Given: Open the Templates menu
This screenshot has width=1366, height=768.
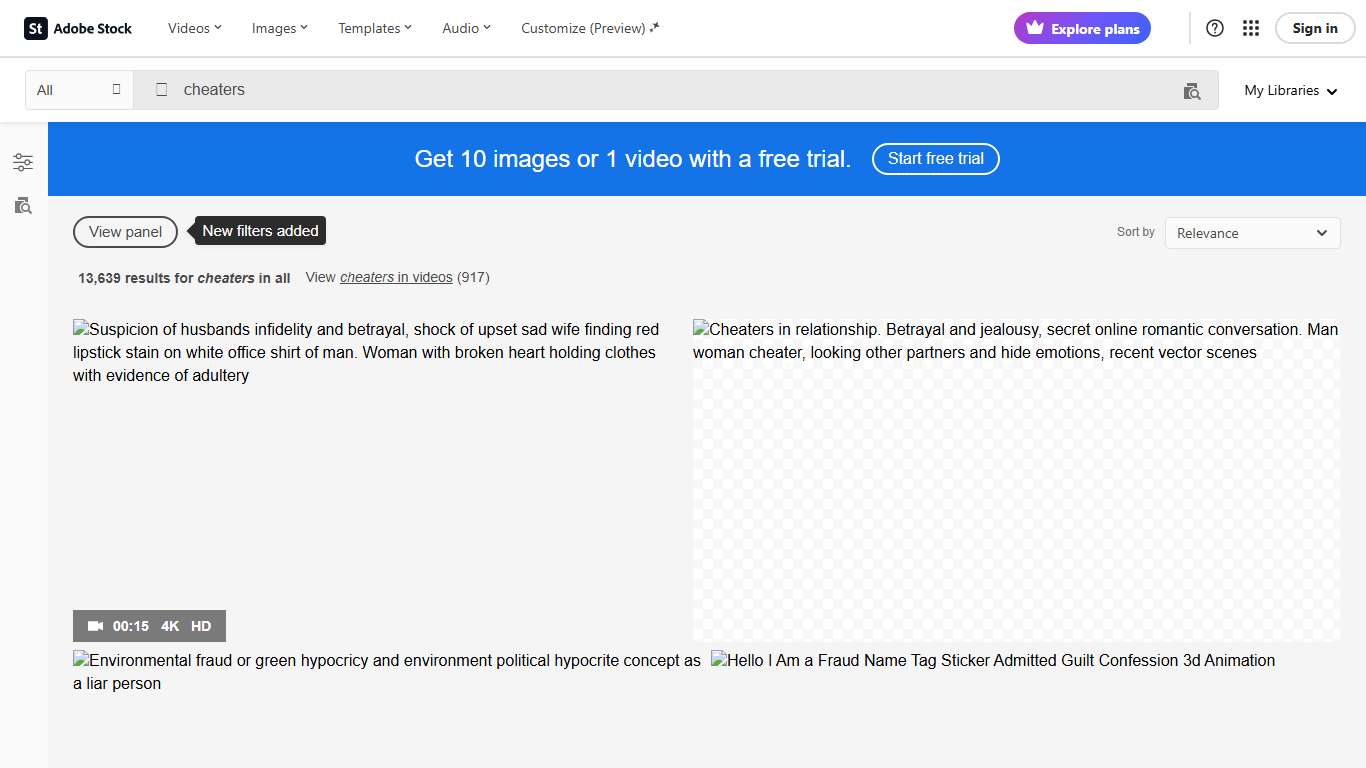Looking at the screenshot, I should [x=374, y=28].
